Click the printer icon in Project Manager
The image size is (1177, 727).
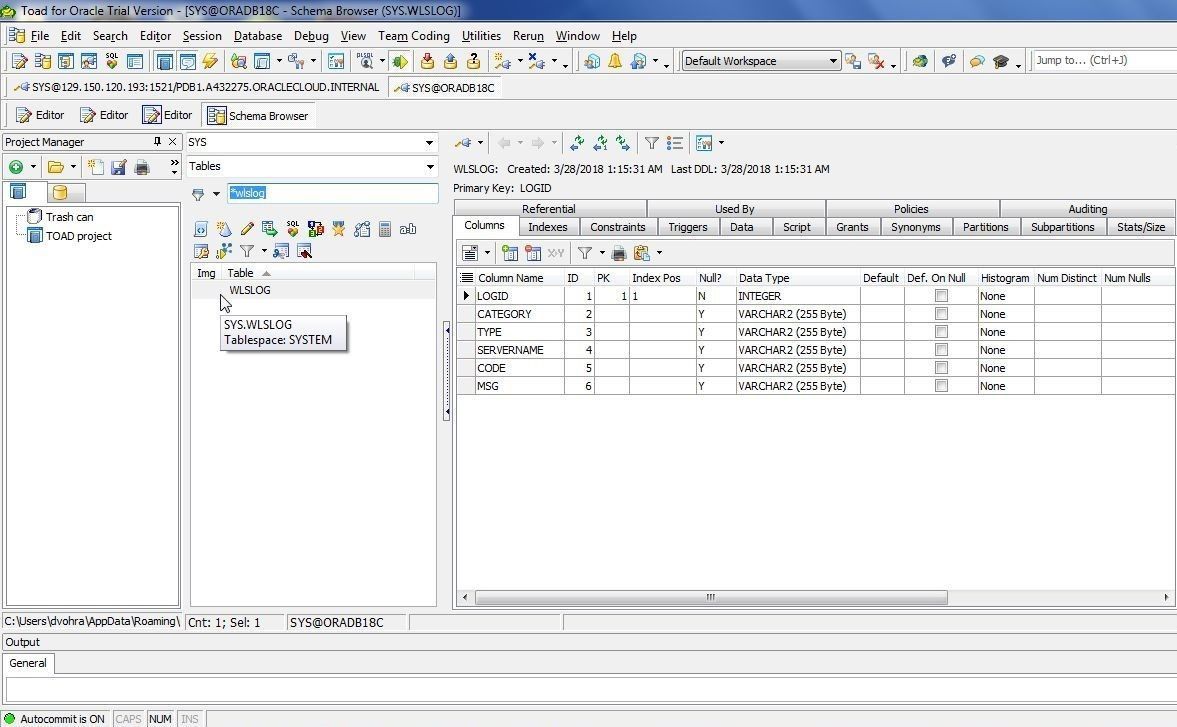tap(141, 167)
